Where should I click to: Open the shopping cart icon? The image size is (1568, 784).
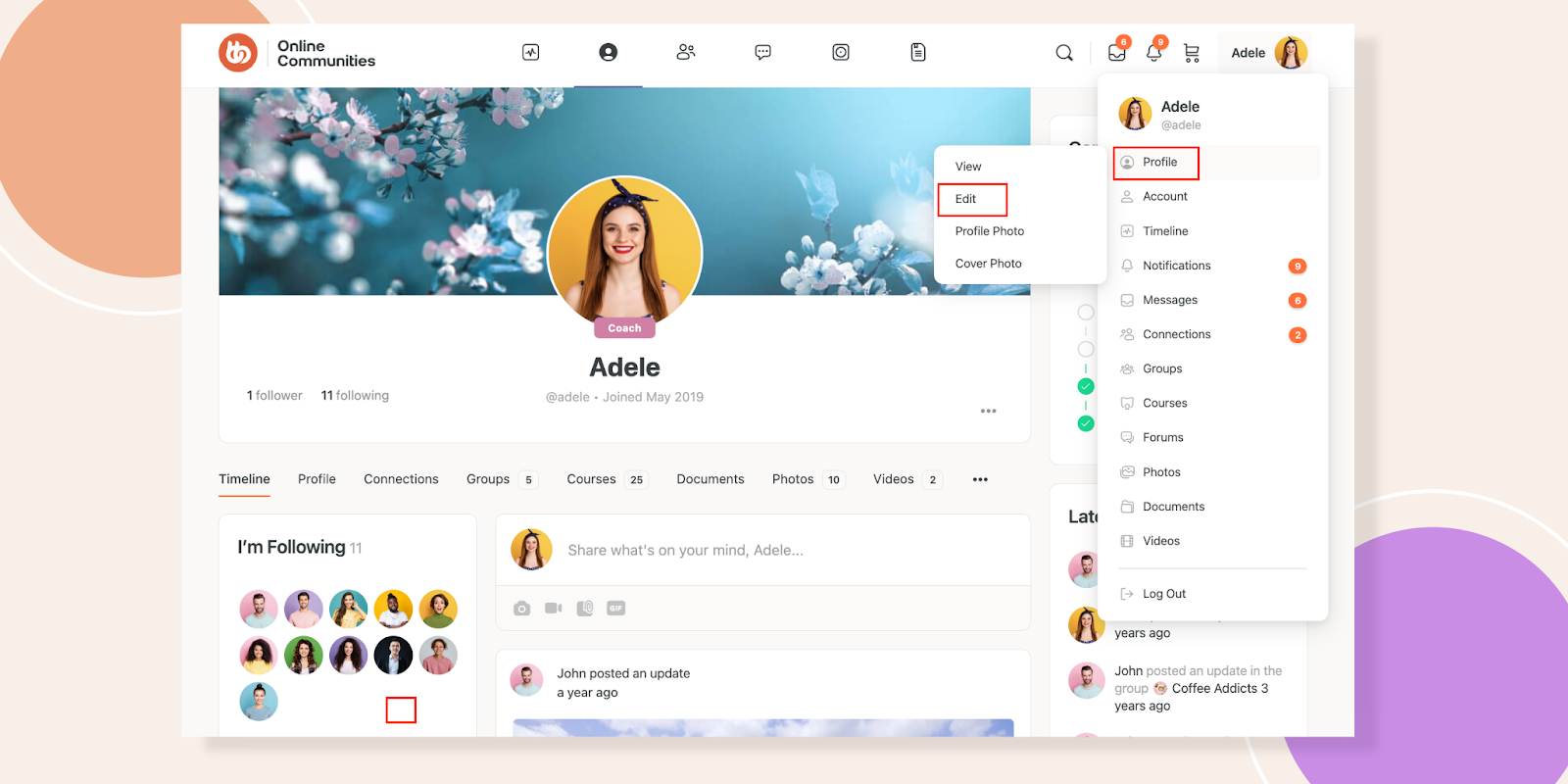[x=1192, y=53]
